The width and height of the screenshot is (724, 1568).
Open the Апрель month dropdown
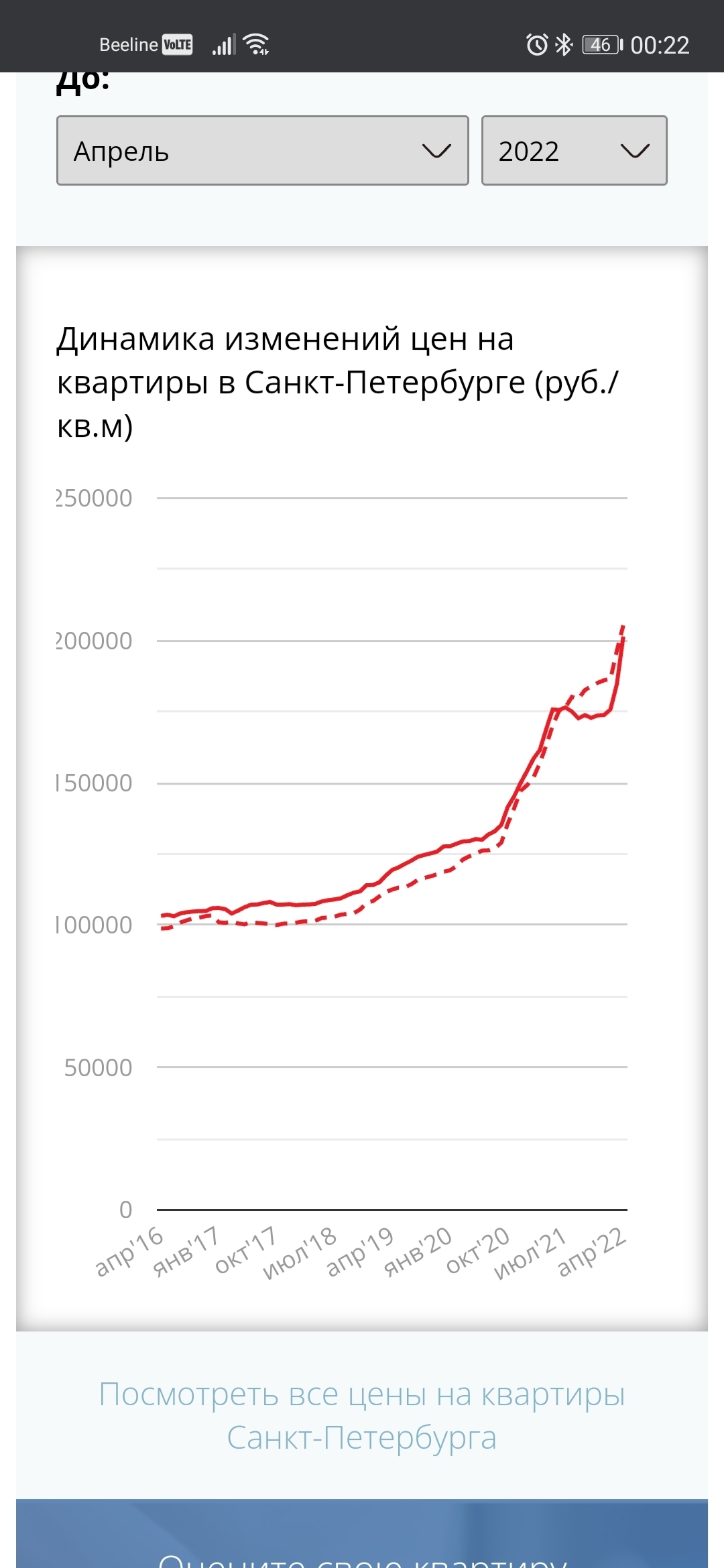262,151
